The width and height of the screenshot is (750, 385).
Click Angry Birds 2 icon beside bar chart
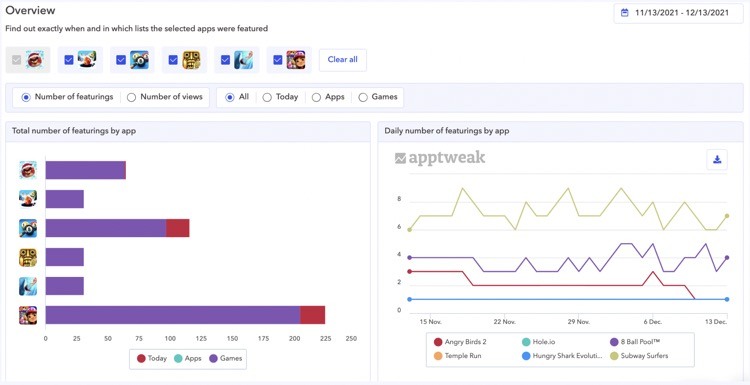[28, 170]
